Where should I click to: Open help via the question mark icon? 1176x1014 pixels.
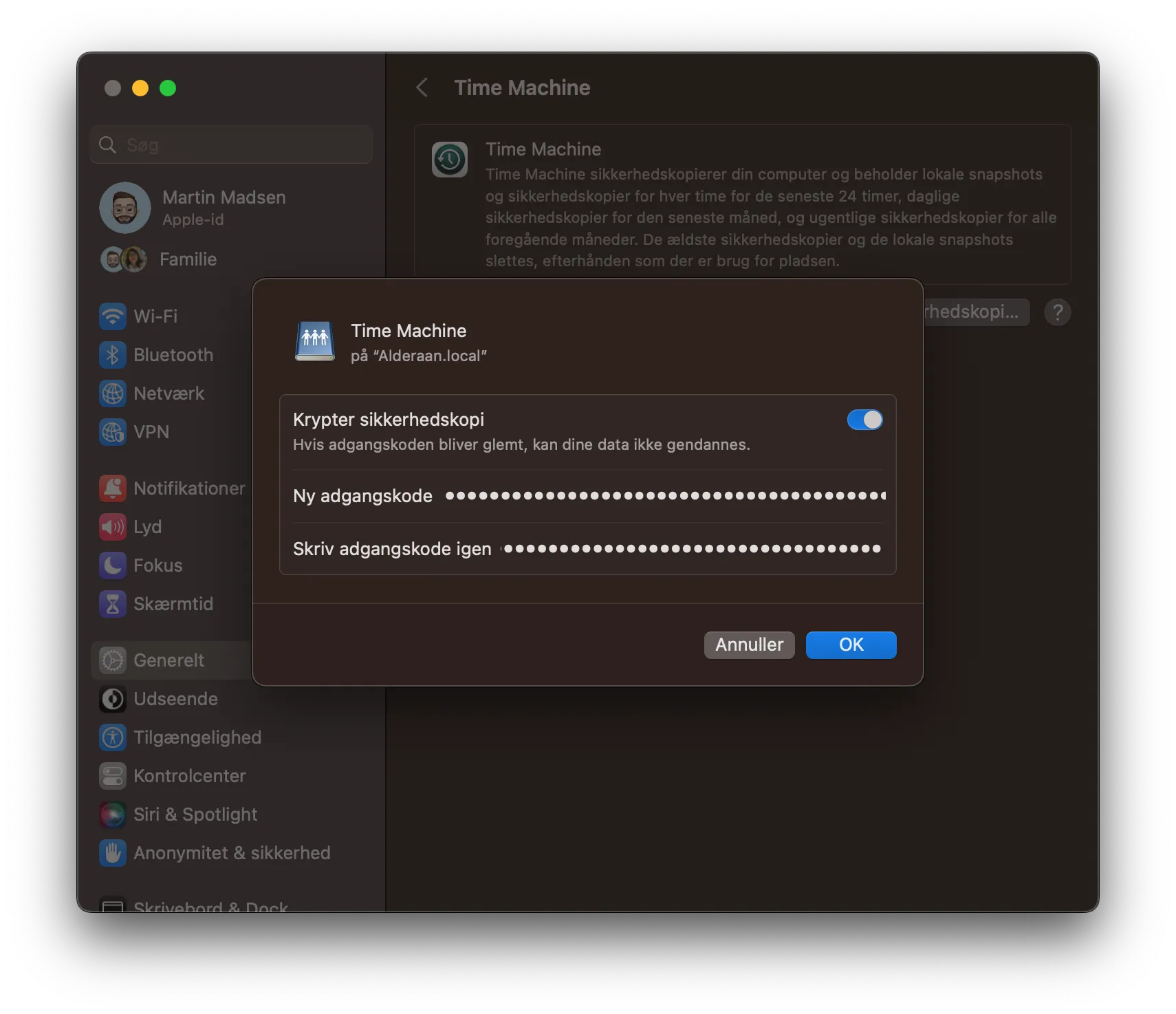pos(1058,312)
